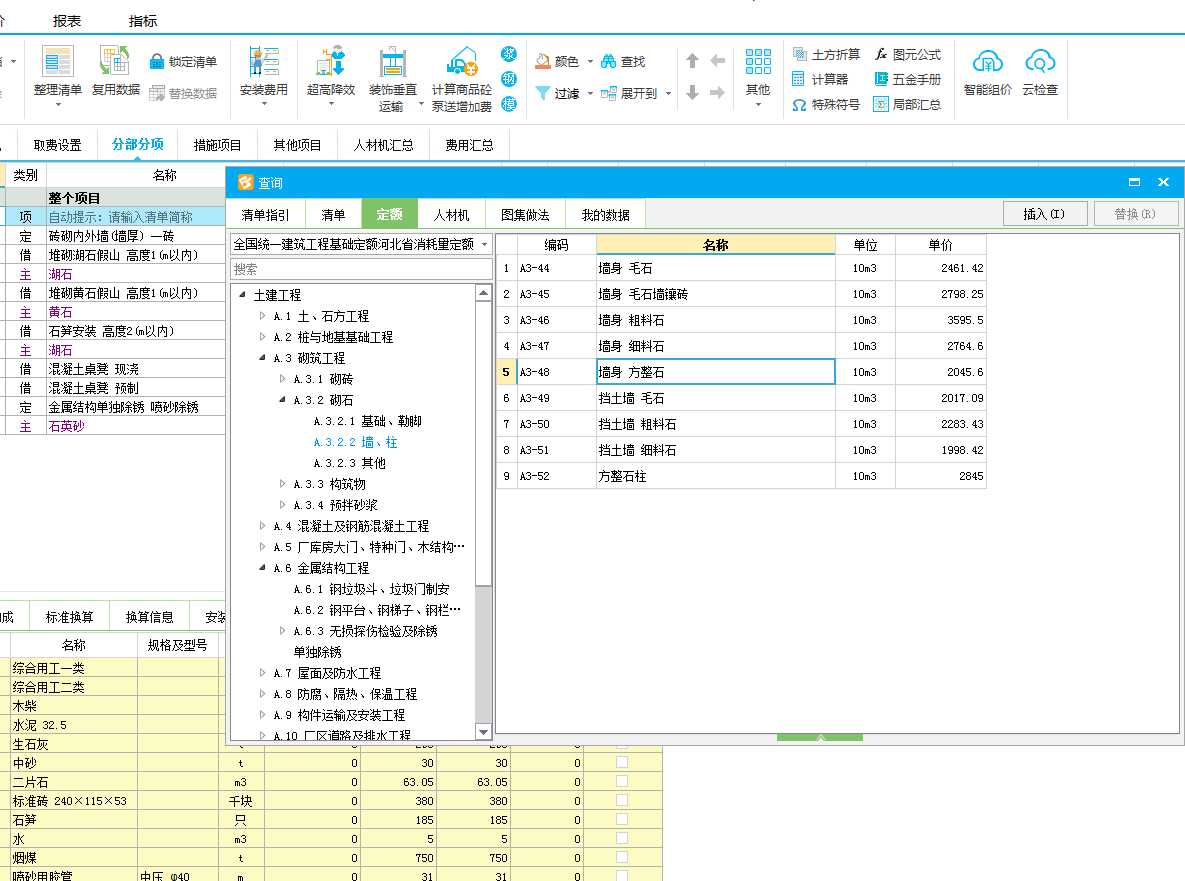Tick the checkbox in the 二片石 row
This screenshot has height=881, width=1185.
(x=622, y=781)
